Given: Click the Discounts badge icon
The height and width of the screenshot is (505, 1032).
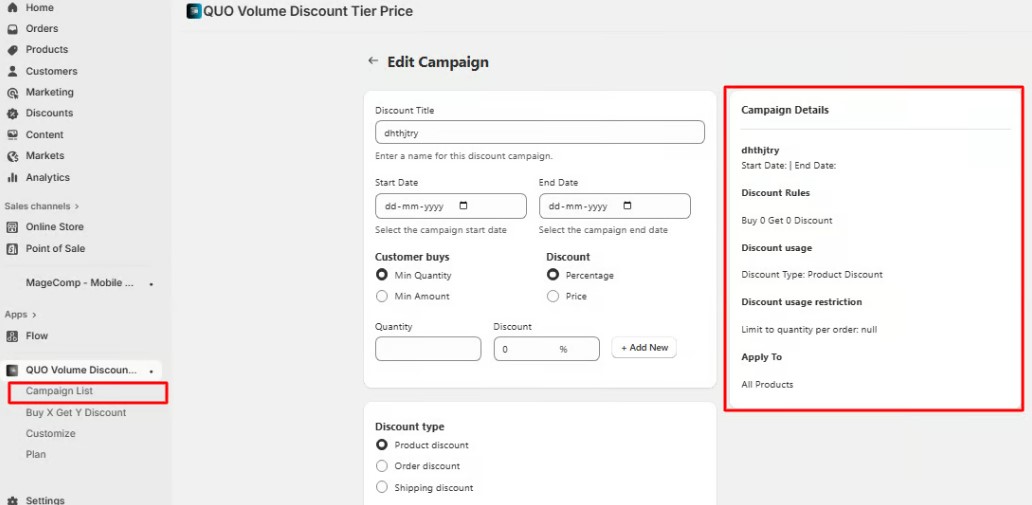Looking at the screenshot, I should tap(13, 113).
